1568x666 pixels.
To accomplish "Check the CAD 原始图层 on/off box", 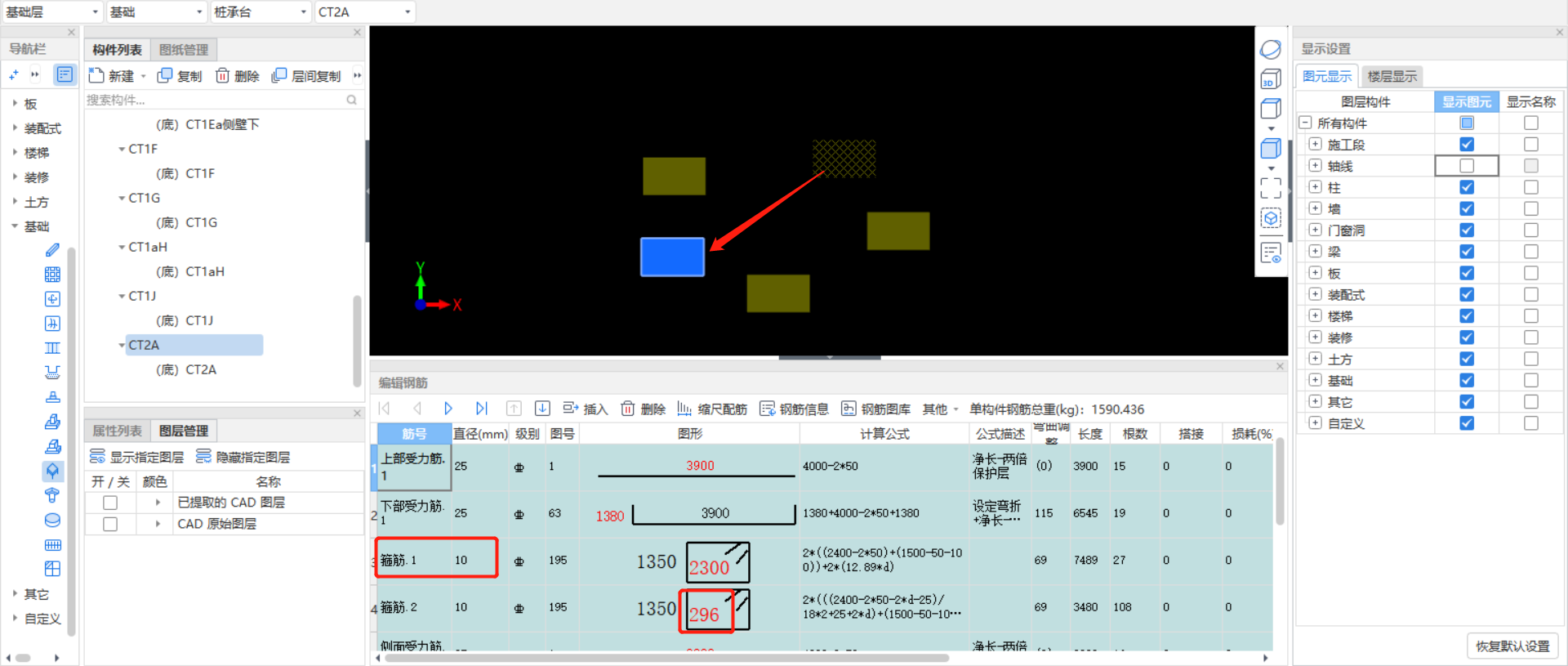I will click(110, 524).
